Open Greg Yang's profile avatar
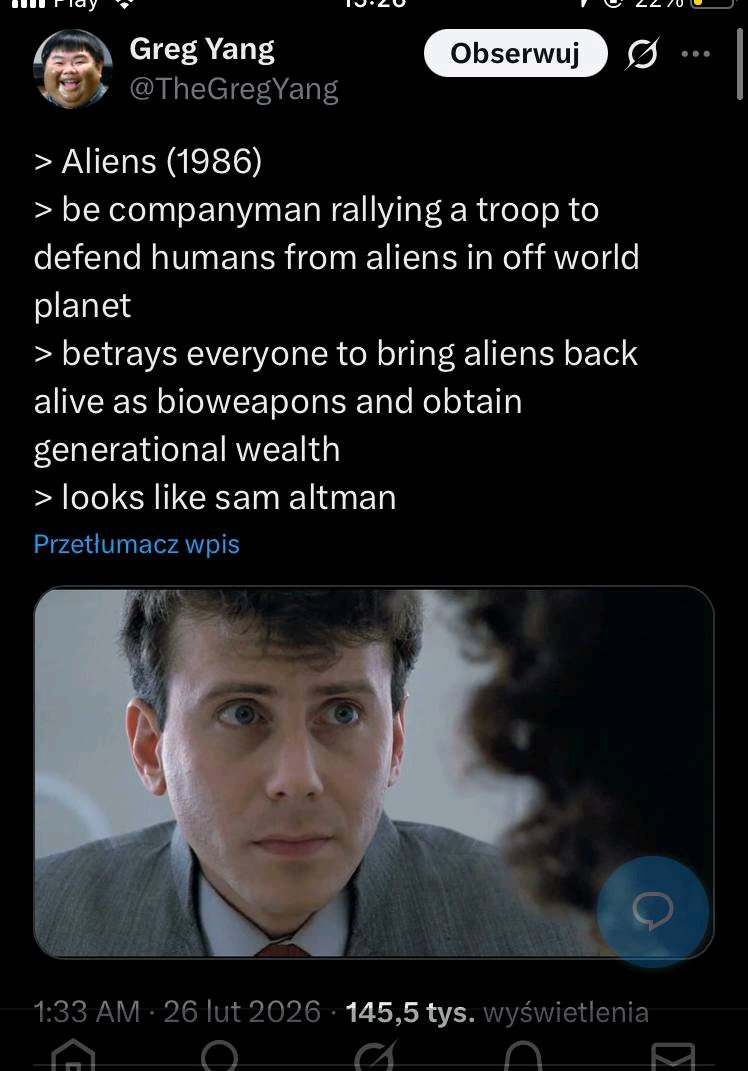This screenshot has width=748, height=1071. pyautogui.click(x=72, y=69)
